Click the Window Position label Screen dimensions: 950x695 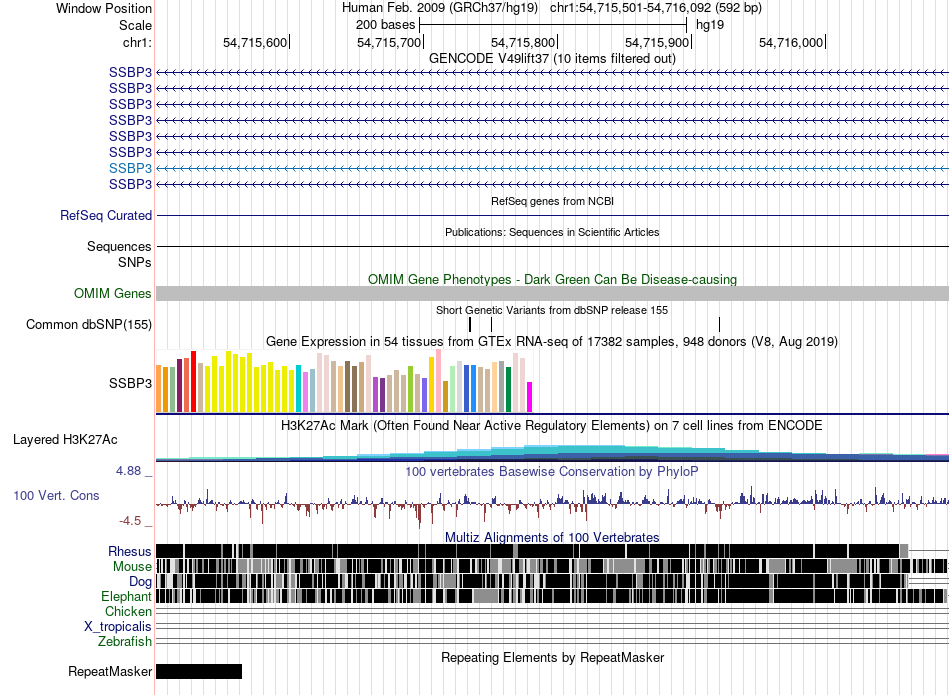[104, 8]
